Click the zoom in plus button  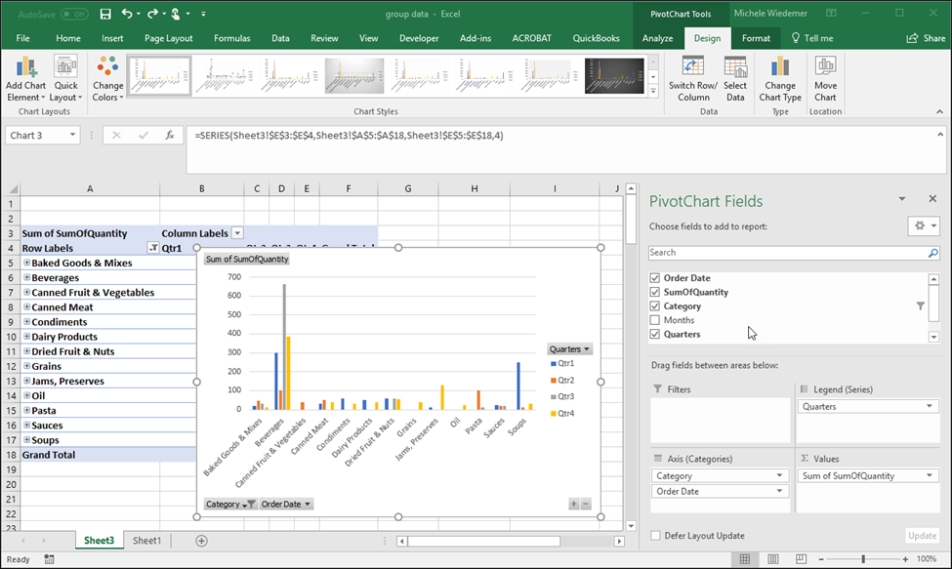click(x=905, y=559)
